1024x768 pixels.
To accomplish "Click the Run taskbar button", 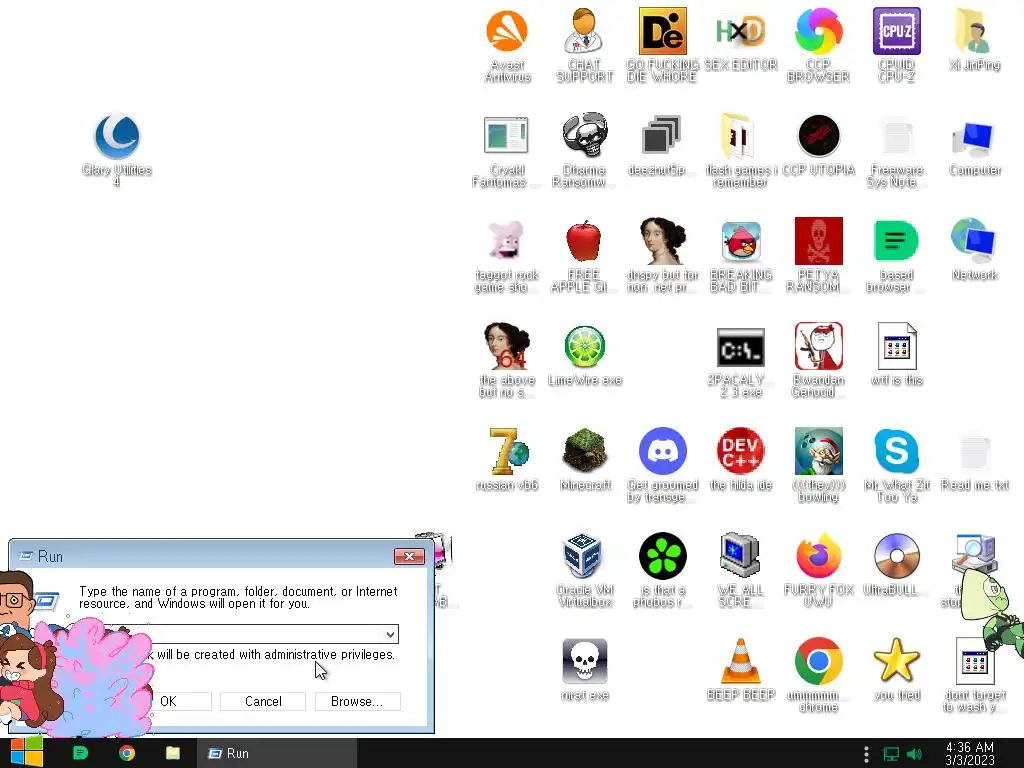I will 277,753.
